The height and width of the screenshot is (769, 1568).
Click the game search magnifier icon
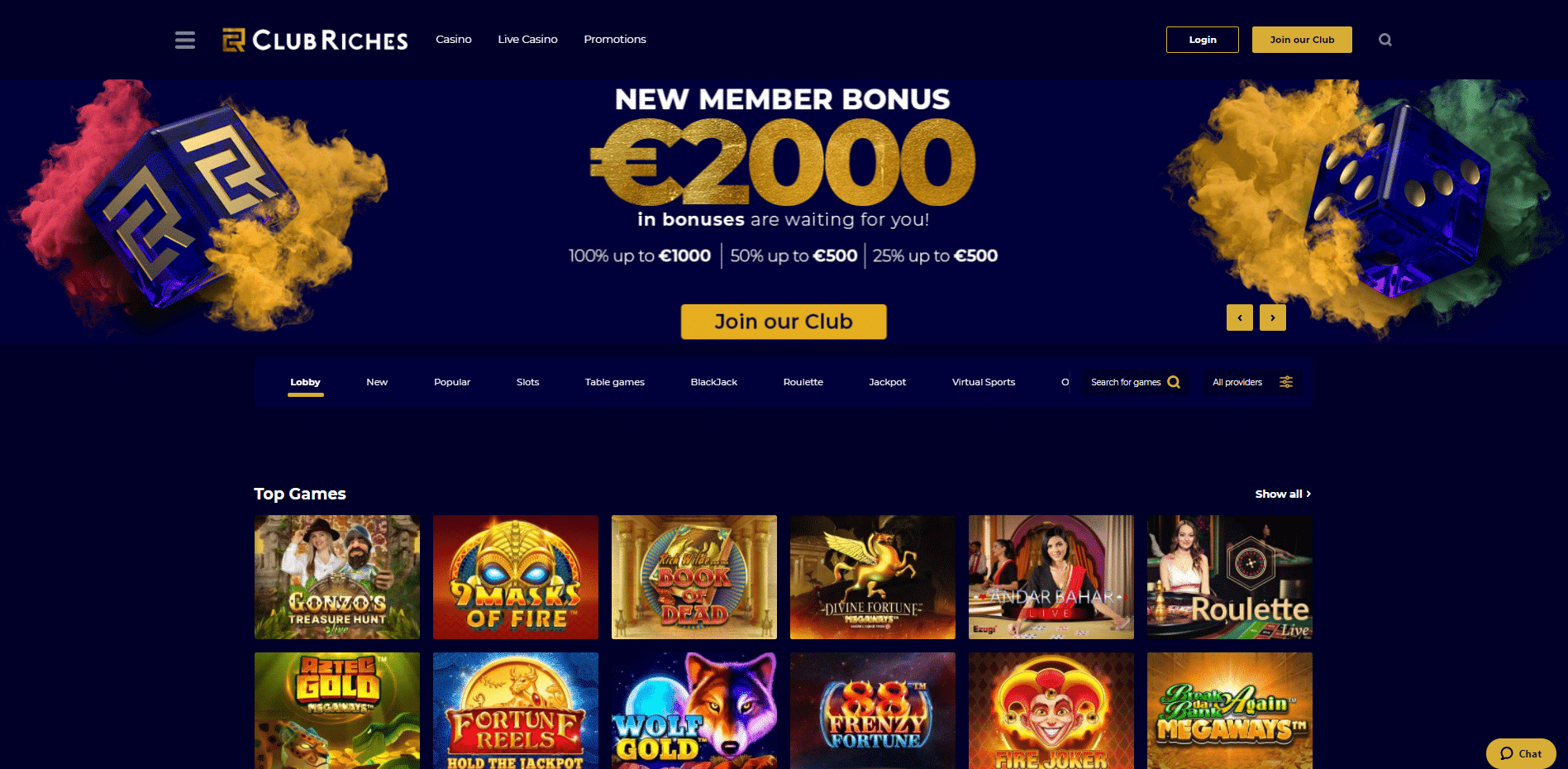point(1174,382)
